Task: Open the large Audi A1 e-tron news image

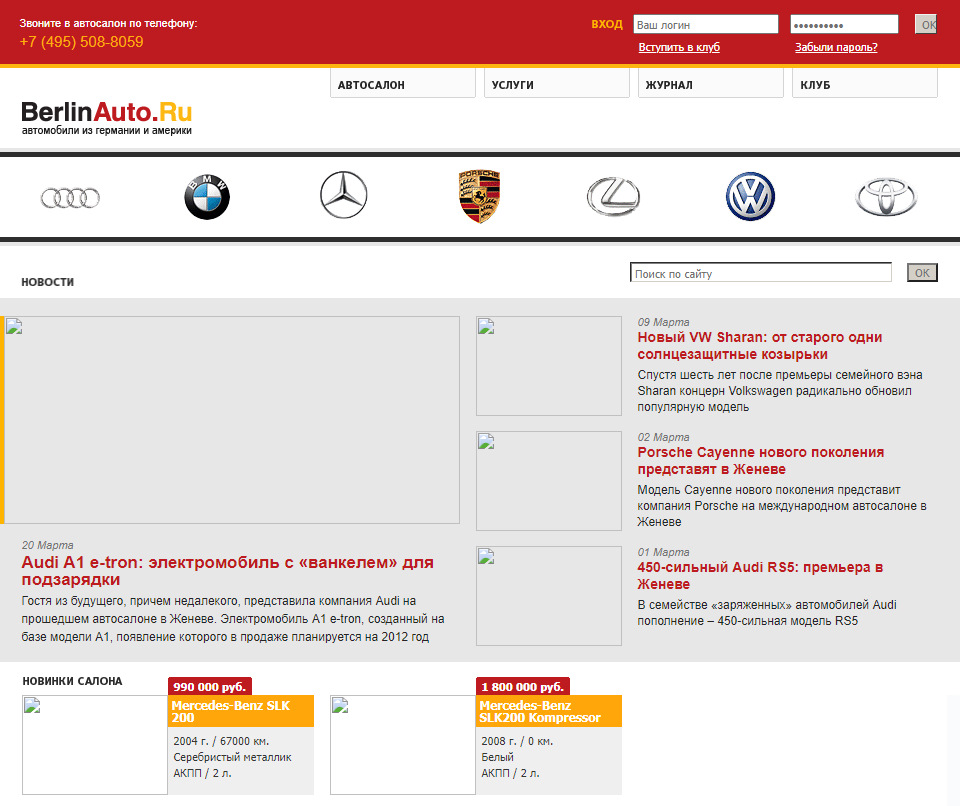Action: click(232, 420)
